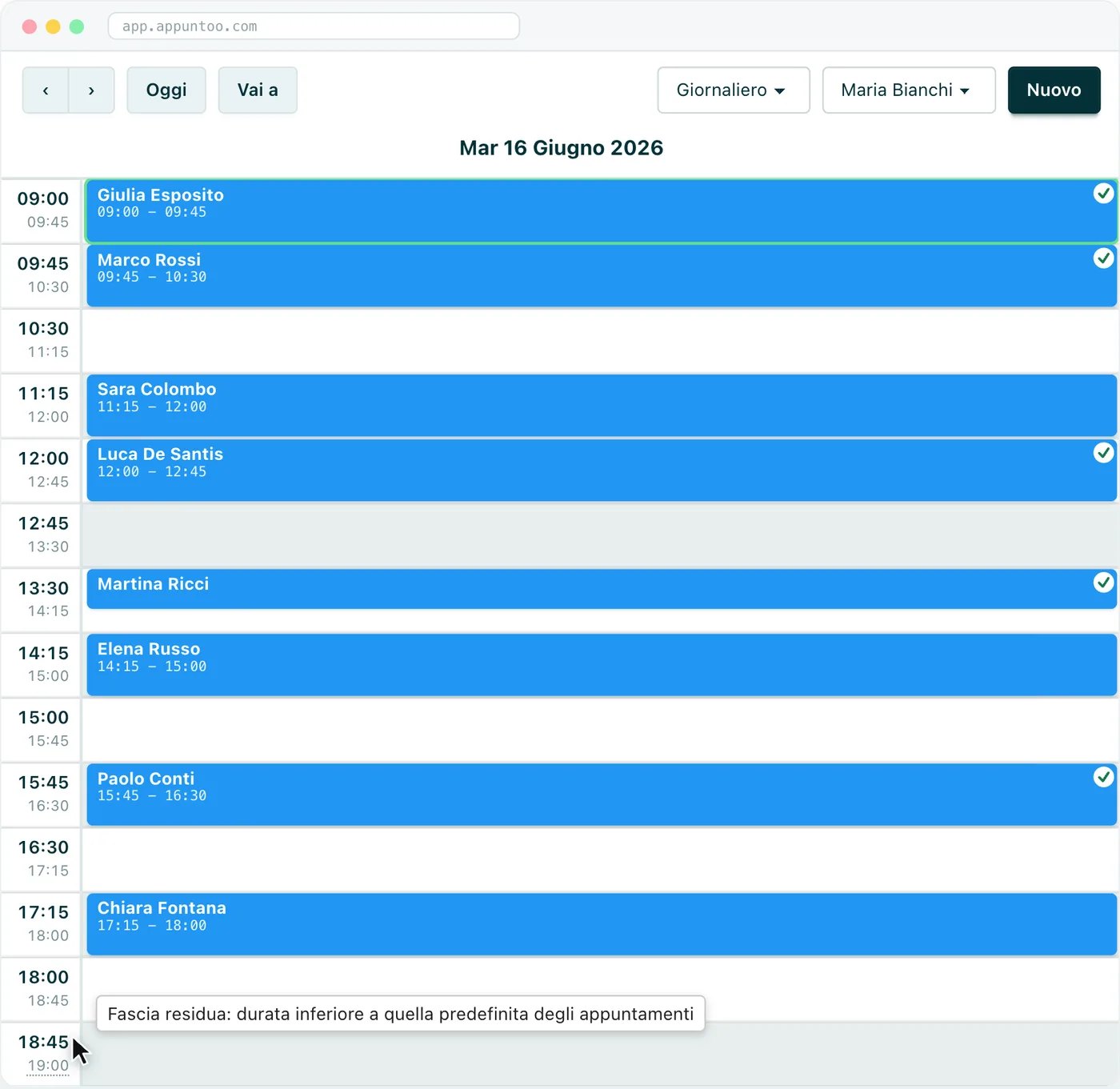Click the checkmark on Martina Ricci appointment
Screen dimensions: 1120x1089
click(x=1103, y=583)
